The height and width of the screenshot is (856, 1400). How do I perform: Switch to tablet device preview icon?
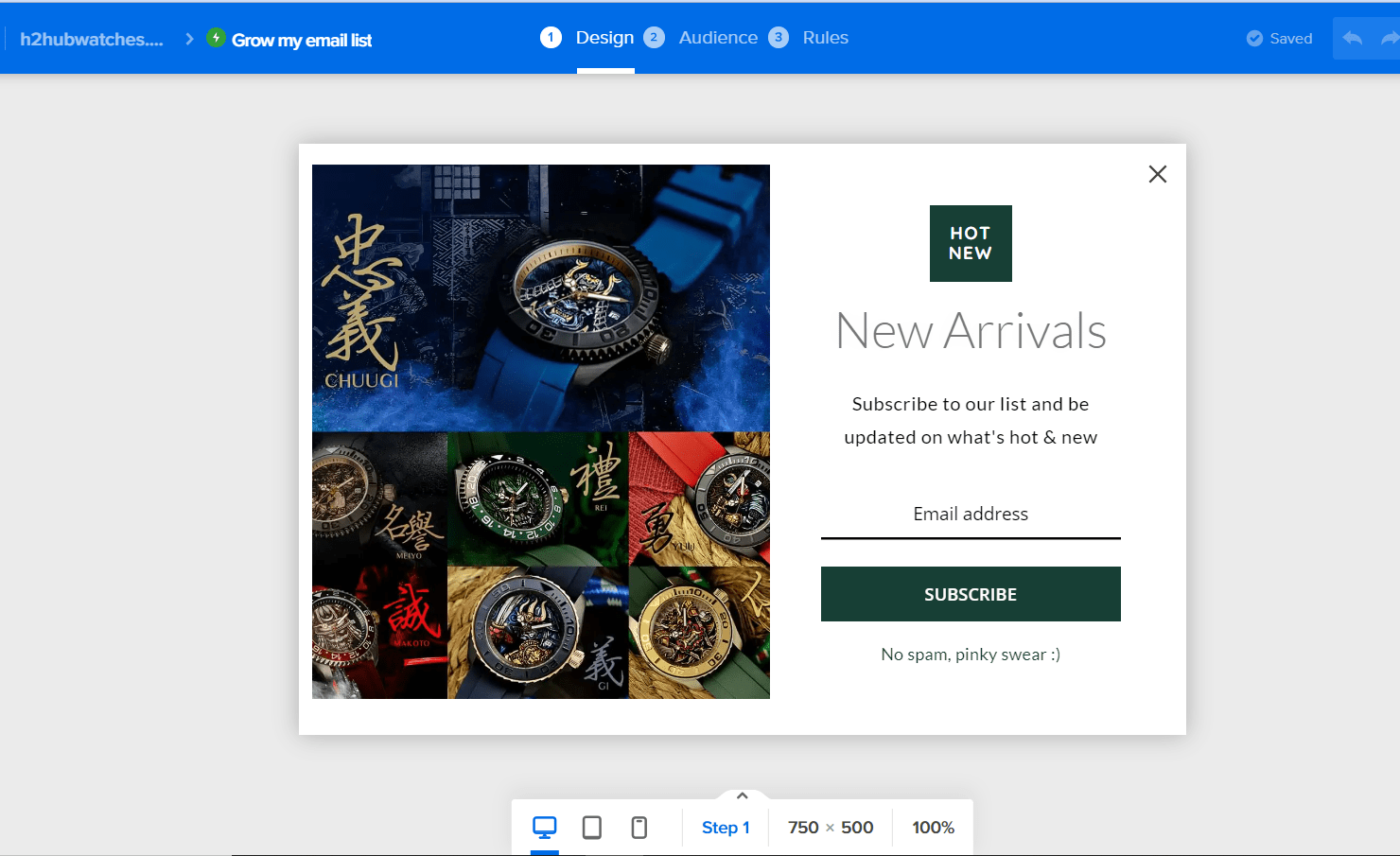pyautogui.click(x=592, y=828)
